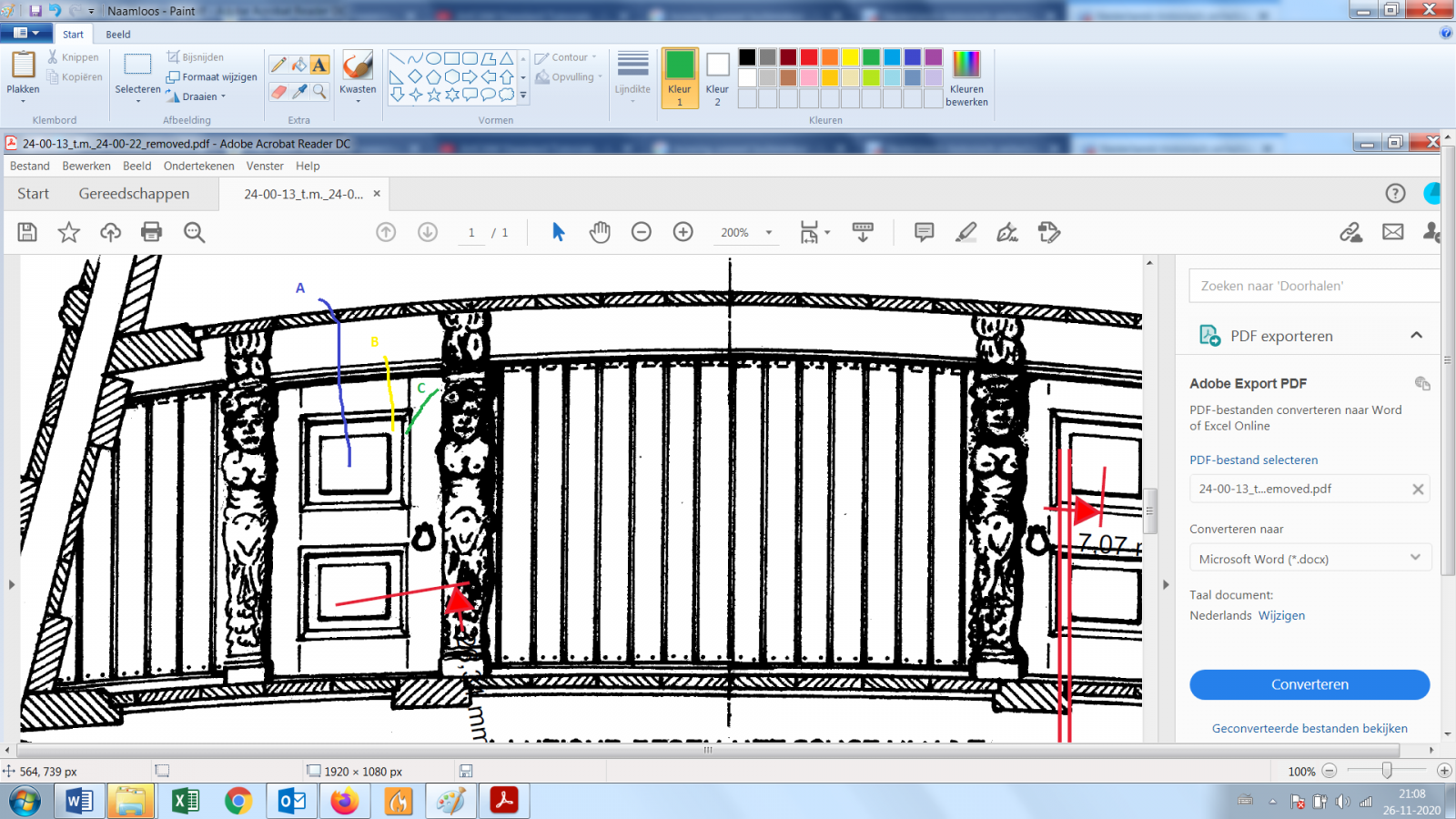Open Geconverteerde bestanden bekijken link
The height and width of the screenshot is (819, 1456).
pos(1309,728)
